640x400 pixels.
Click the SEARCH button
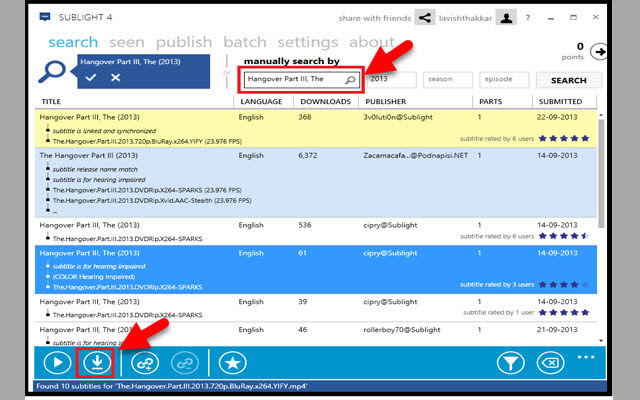(x=569, y=80)
